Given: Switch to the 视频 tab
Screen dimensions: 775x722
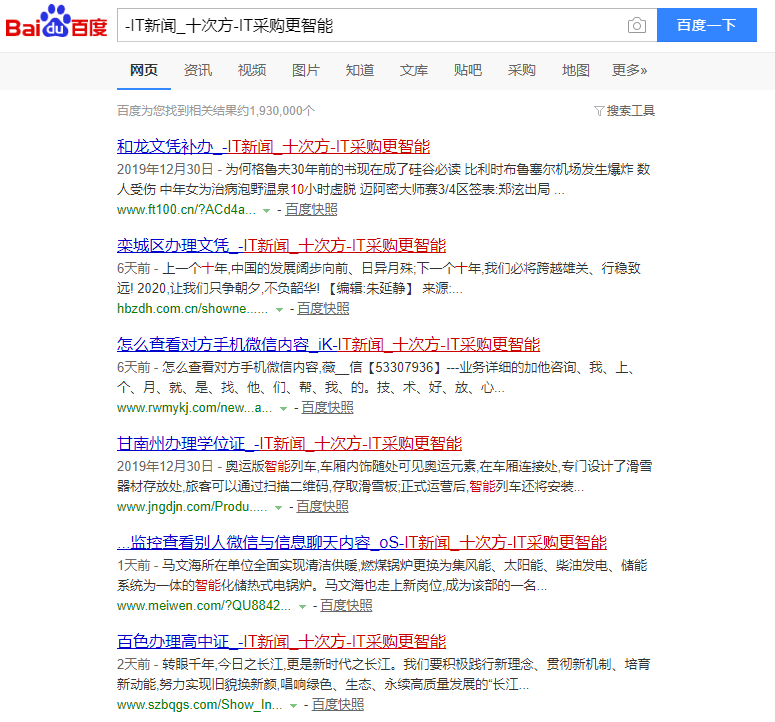Looking at the screenshot, I should [x=252, y=70].
